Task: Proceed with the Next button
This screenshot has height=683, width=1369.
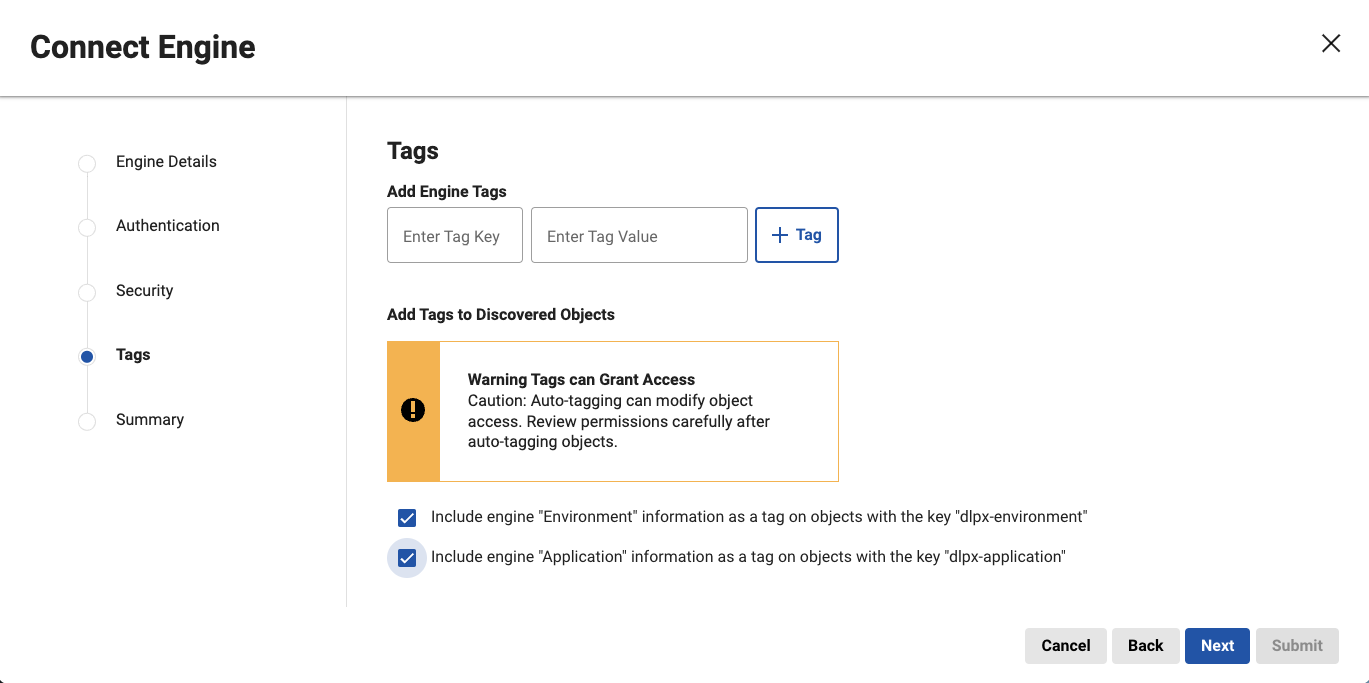Action: (x=1217, y=646)
